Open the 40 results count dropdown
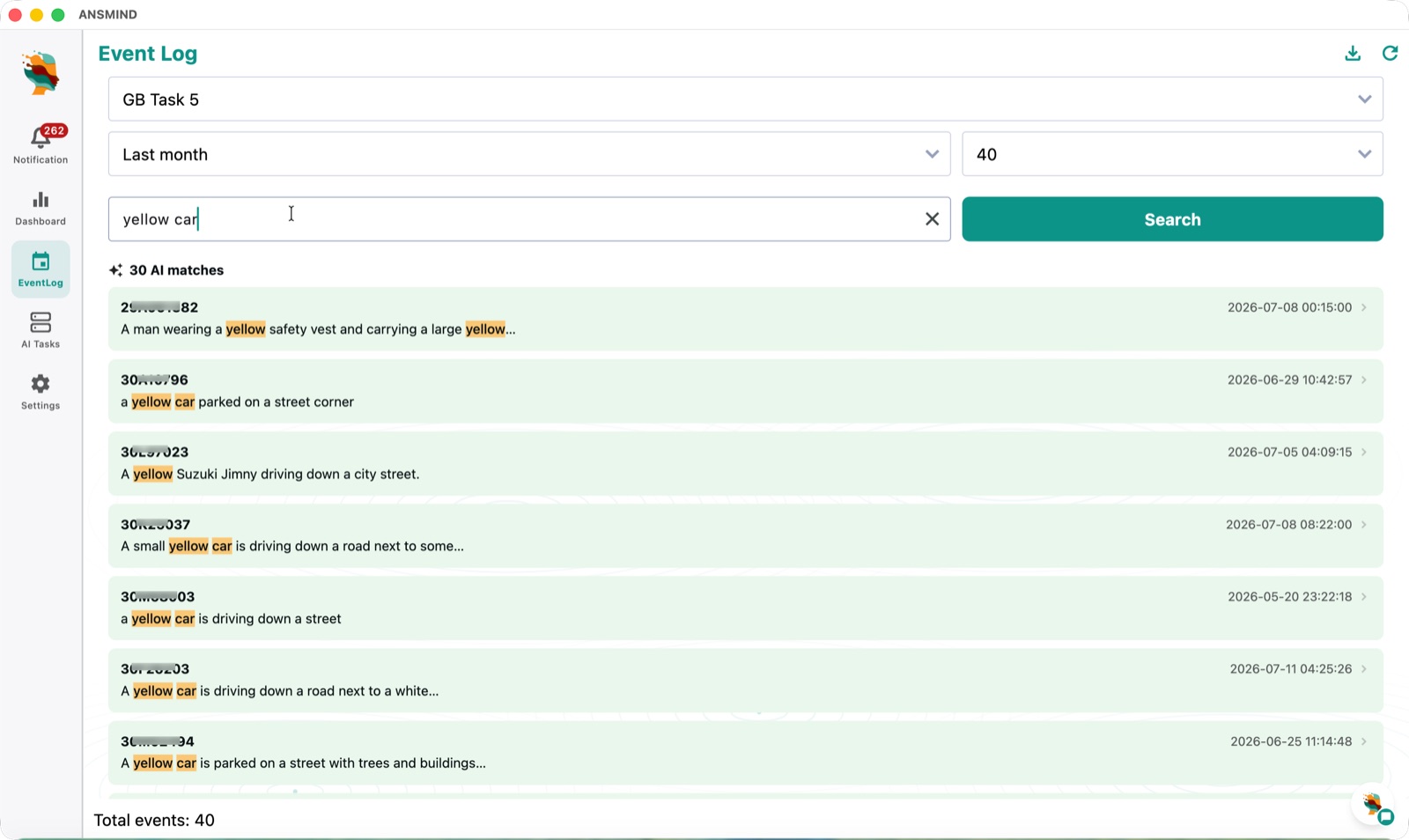The image size is (1409, 840). (1172, 154)
